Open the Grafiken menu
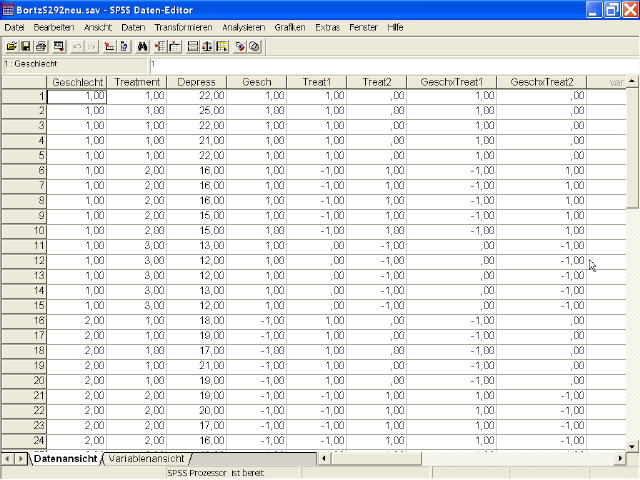The image size is (640, 480). [289, 28]
